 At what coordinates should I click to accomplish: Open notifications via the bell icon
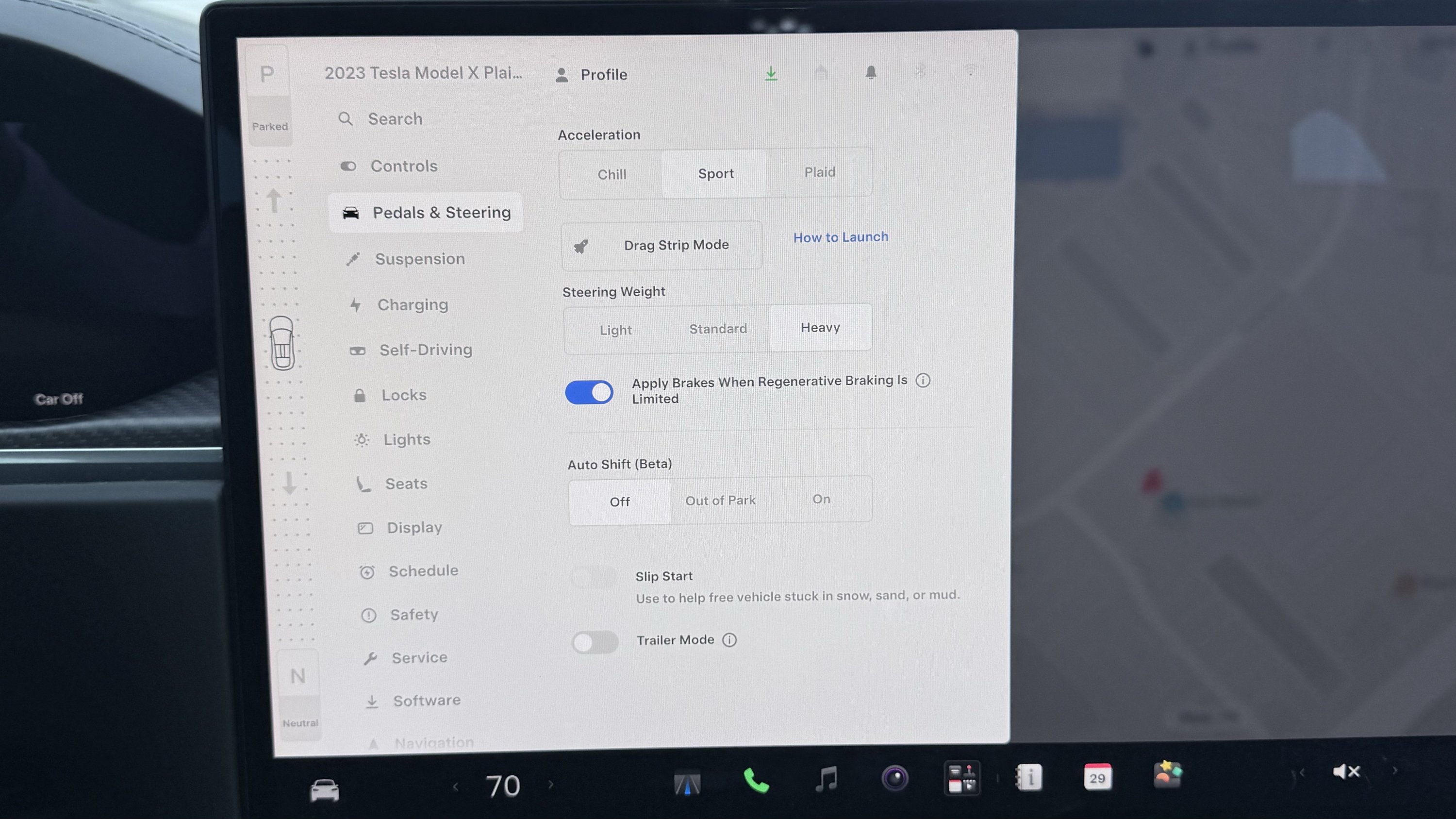(x=871, y=72)
